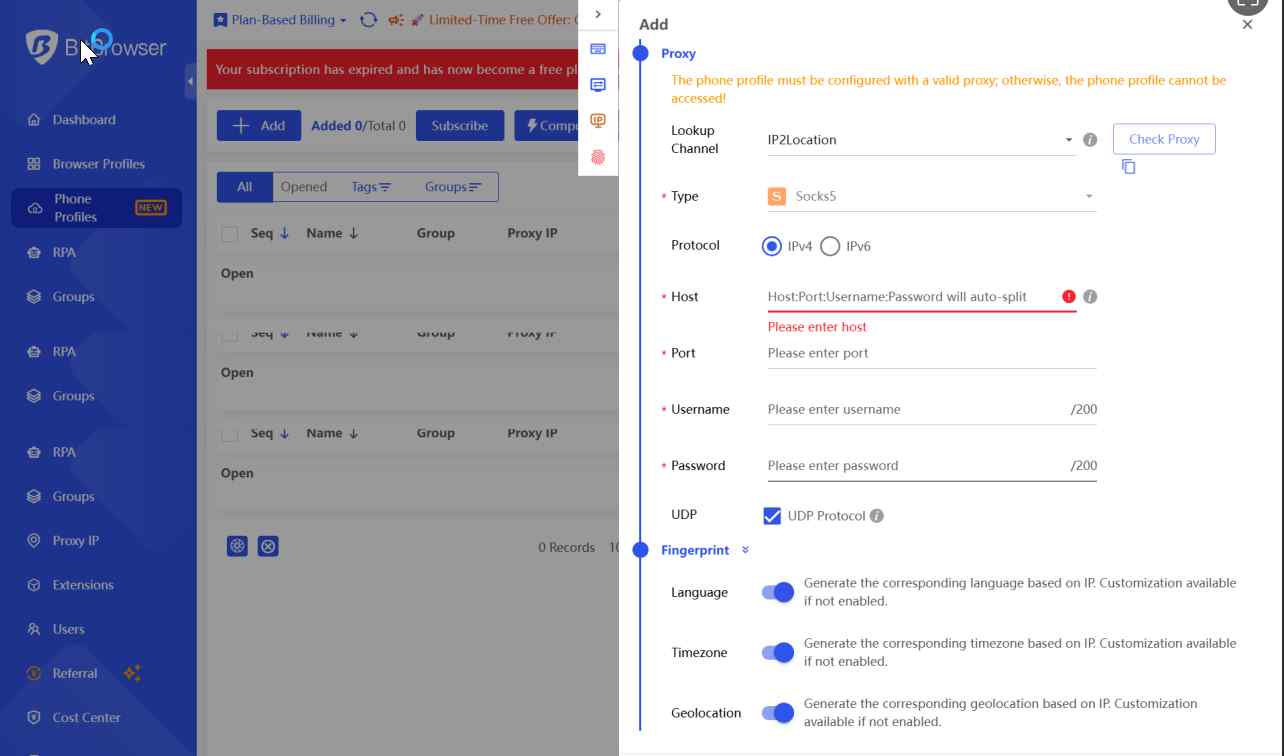Click the refresh icon in top bar
The width and height of the screenshot is (1284, 756).
pos(368,20)
